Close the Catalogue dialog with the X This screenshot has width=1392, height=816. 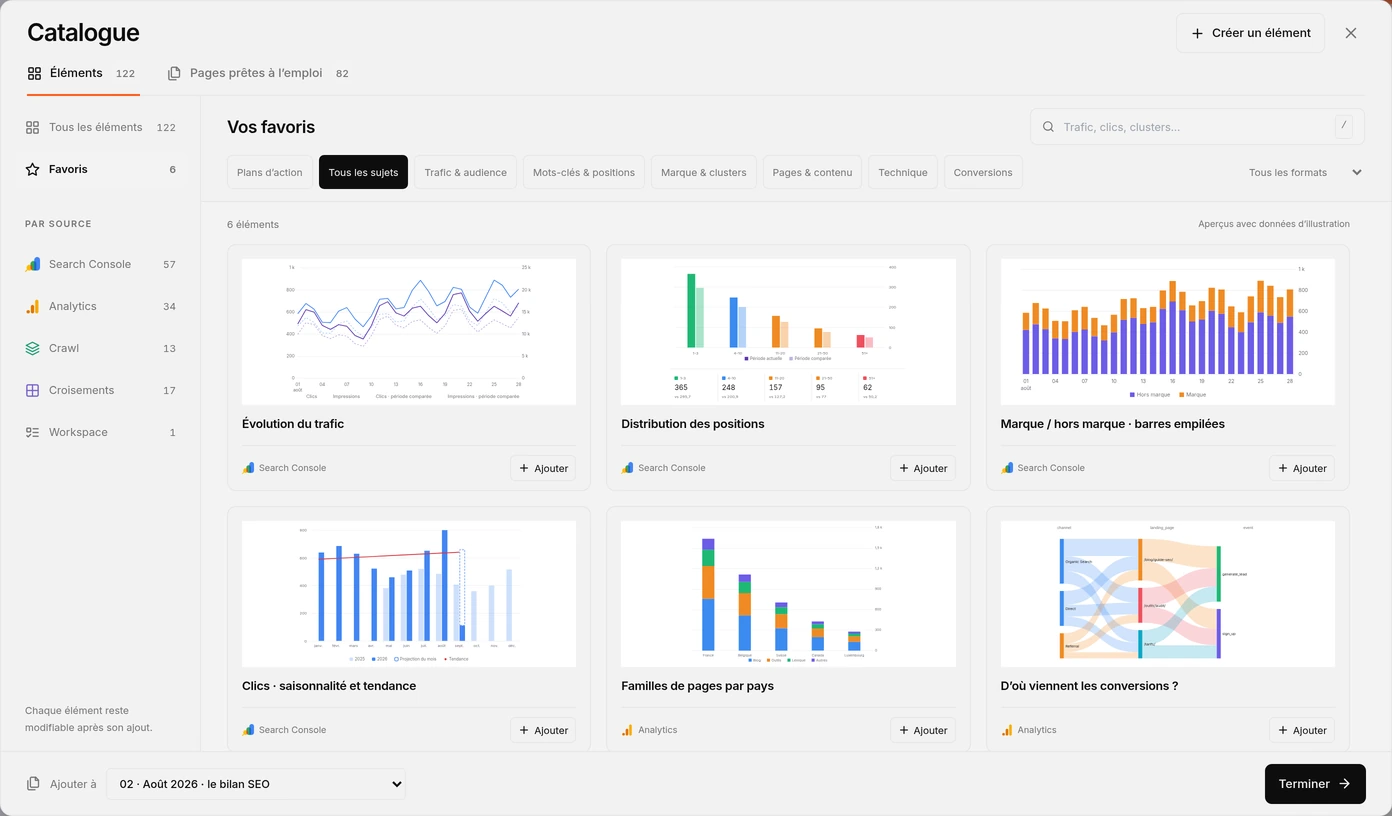click(1351, 33)
